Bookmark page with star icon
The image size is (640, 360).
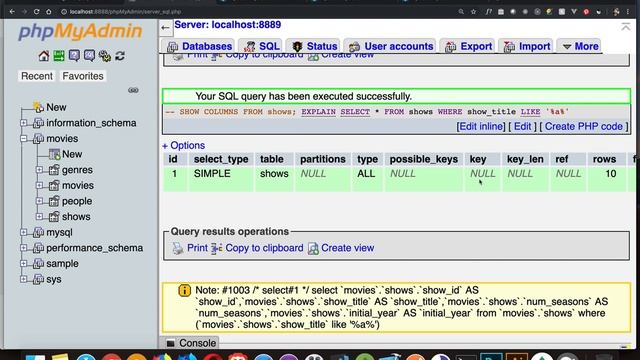point(473,11)
